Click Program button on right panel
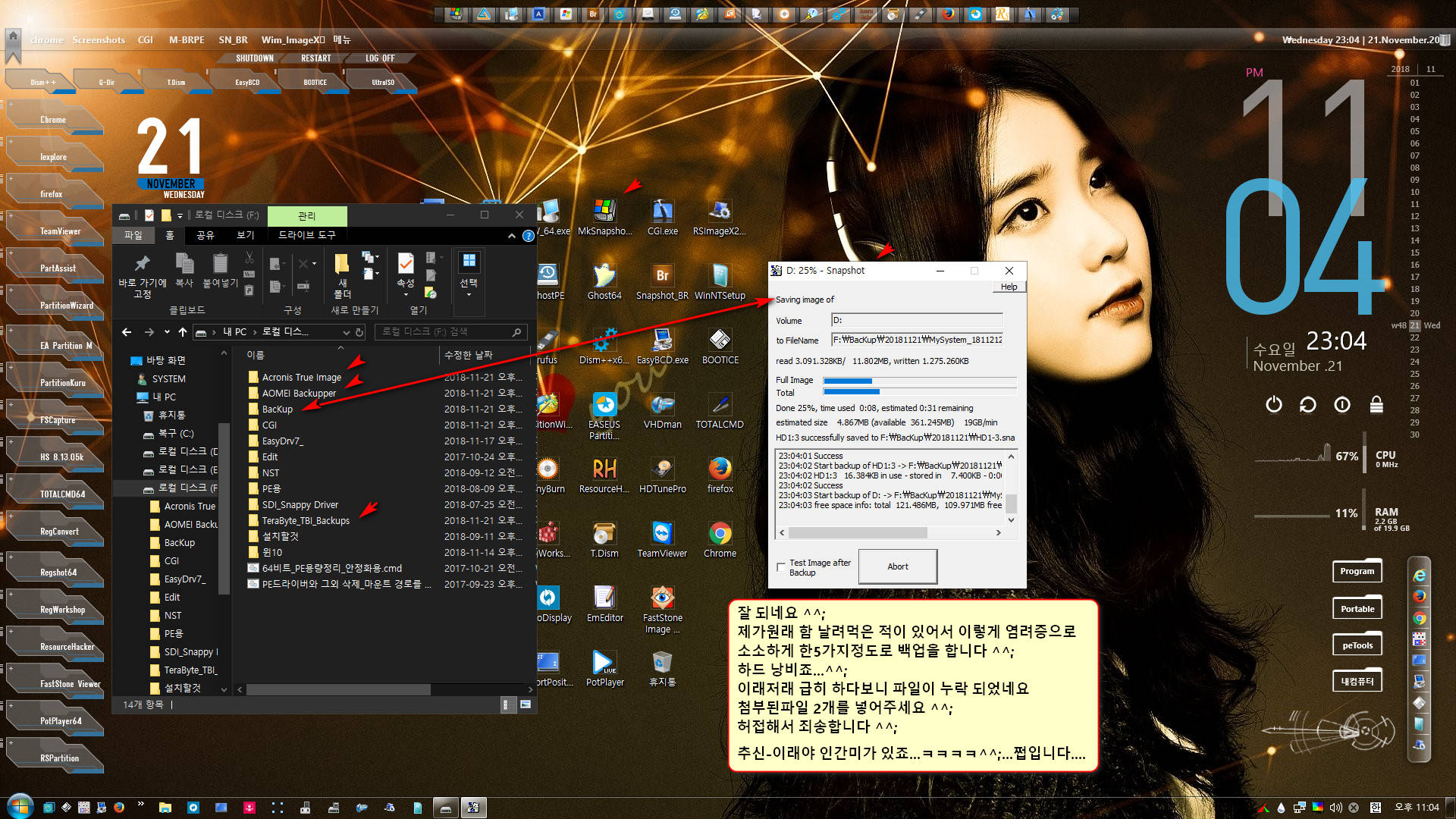Screen dimensions: 1456x819 click(x=1357, y=571)
